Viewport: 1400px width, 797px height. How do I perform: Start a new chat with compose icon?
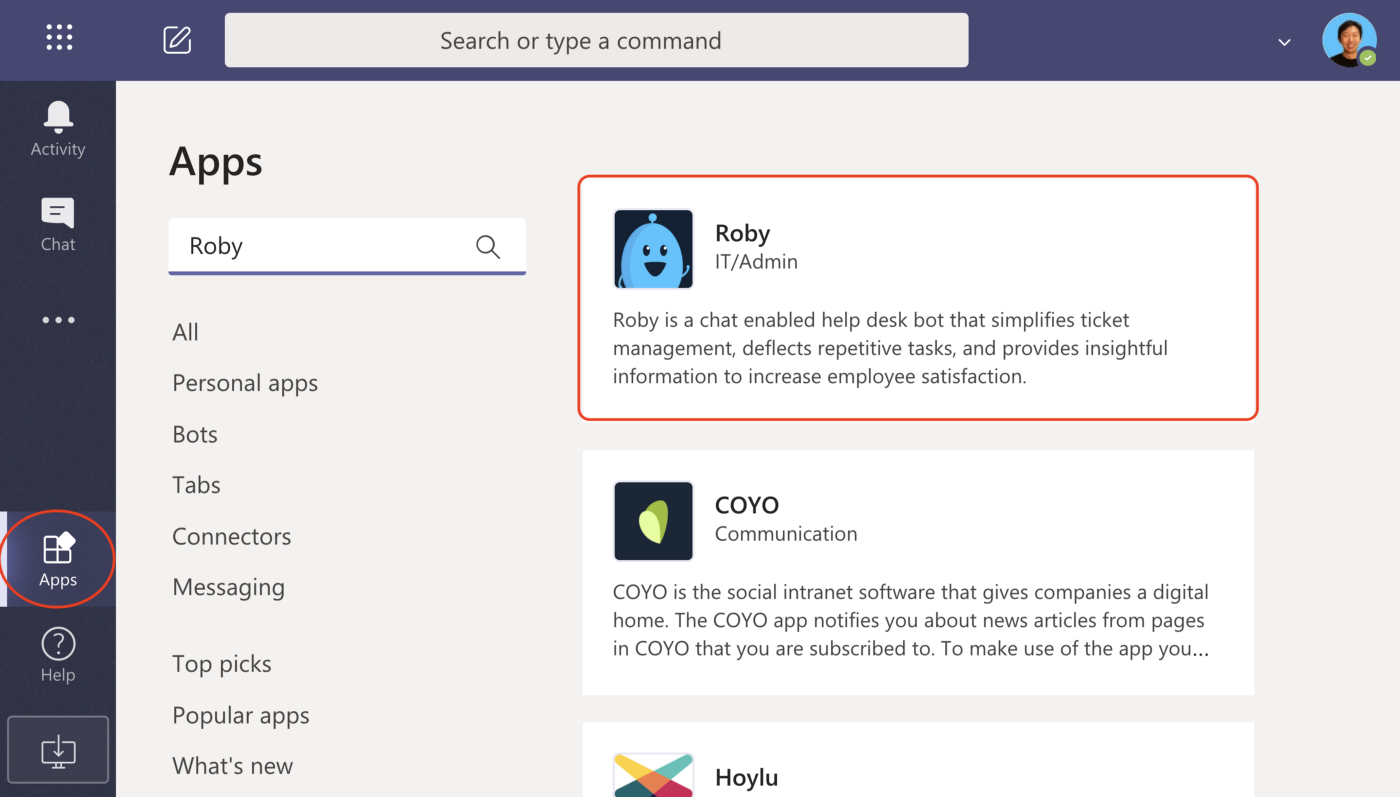click(177, 40)
